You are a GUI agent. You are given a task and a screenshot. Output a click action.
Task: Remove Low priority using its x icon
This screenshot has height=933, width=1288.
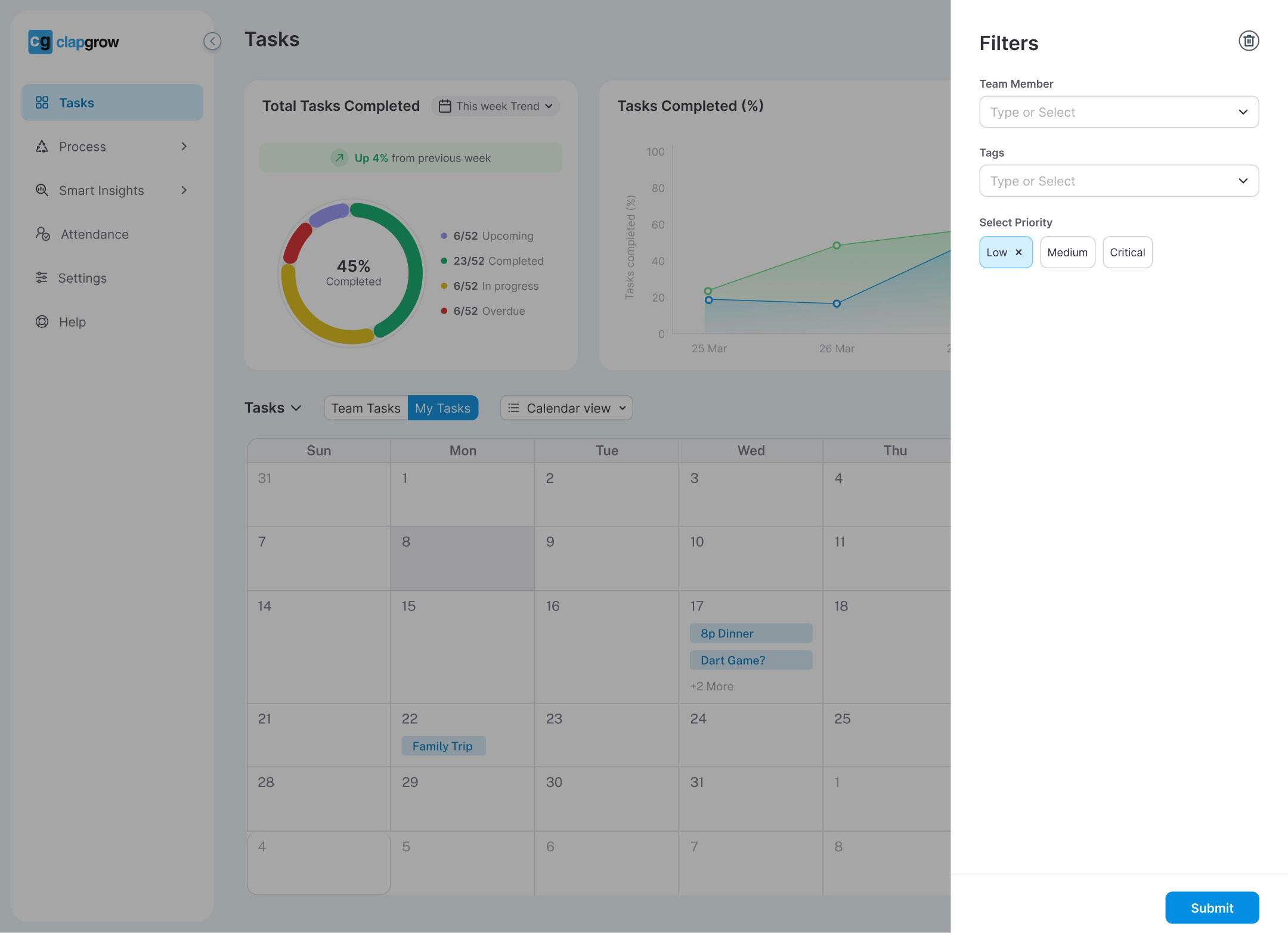pos(1019,252)
